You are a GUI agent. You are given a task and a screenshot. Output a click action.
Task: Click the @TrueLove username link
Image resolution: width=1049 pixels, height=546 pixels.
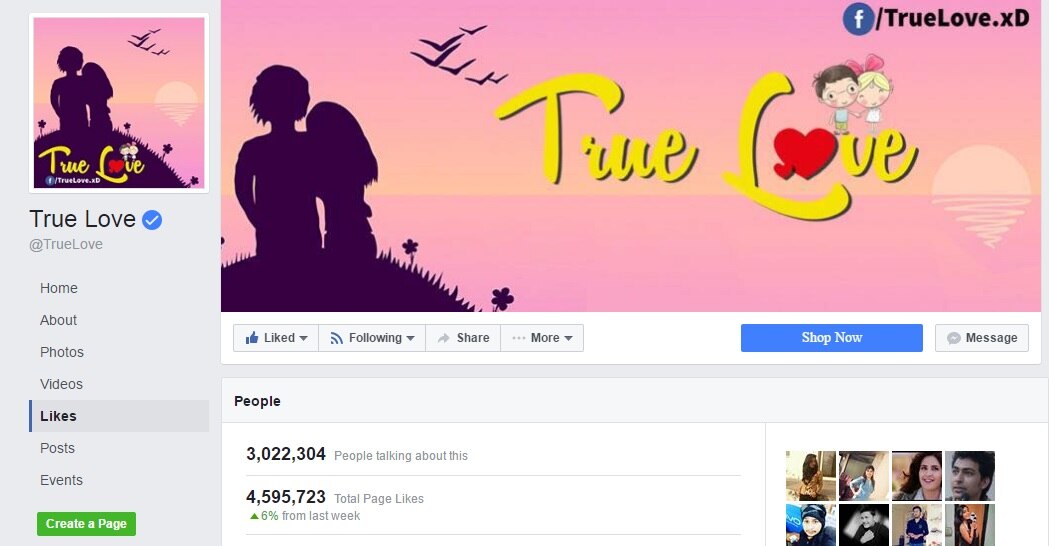[x=66, y=245]
